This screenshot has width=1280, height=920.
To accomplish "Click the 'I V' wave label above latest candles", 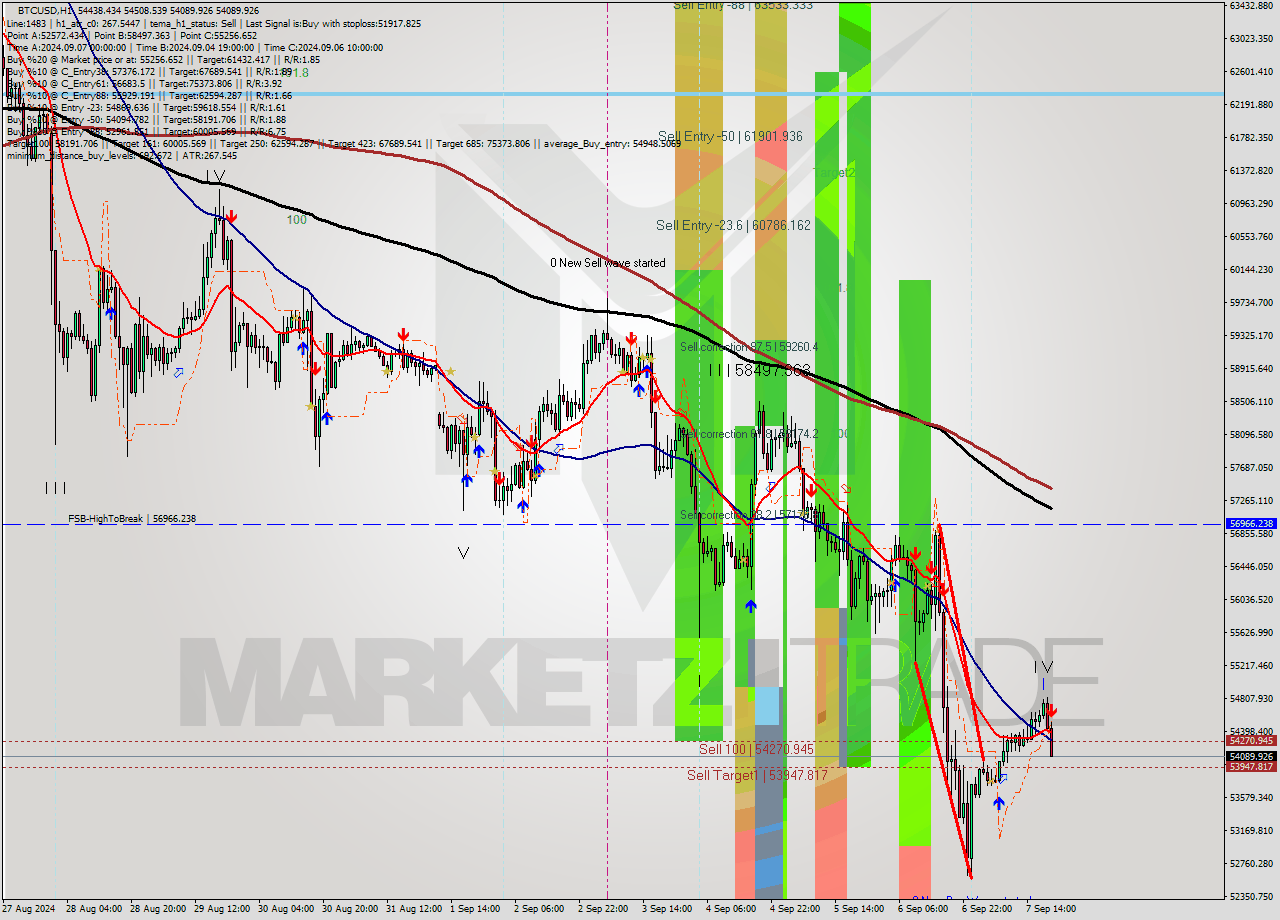I will coord(1043,667).
